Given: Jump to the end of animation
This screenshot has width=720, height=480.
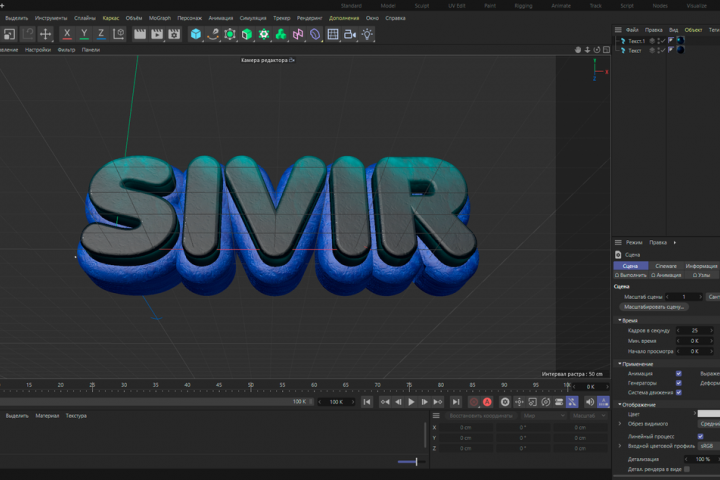Looking at the screenshot, I should 456,402.
